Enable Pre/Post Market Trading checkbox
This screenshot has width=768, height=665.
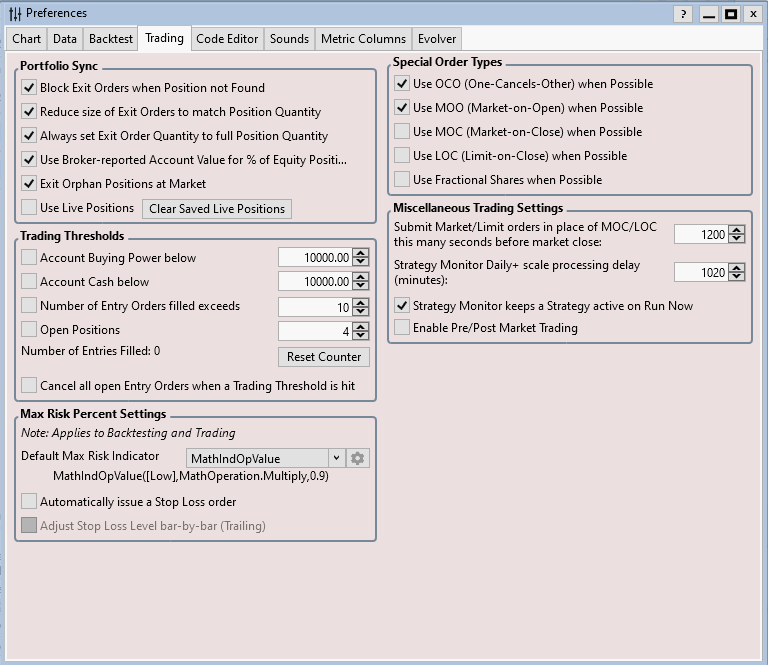pyautogui.click(x=402, y=328)
